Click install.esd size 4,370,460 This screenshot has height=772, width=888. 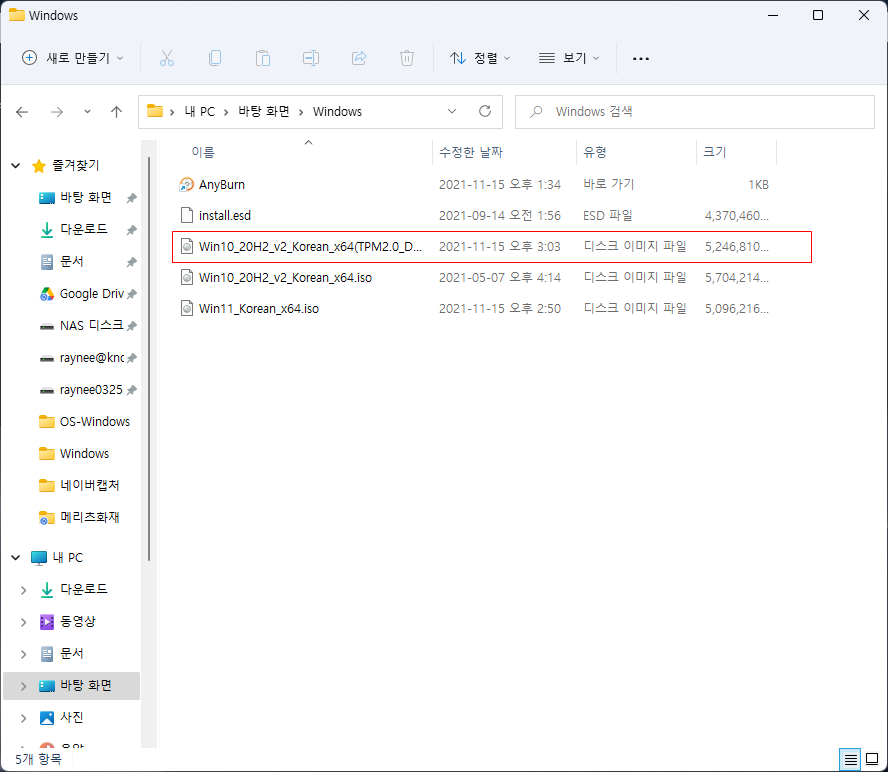click(736, 216)
